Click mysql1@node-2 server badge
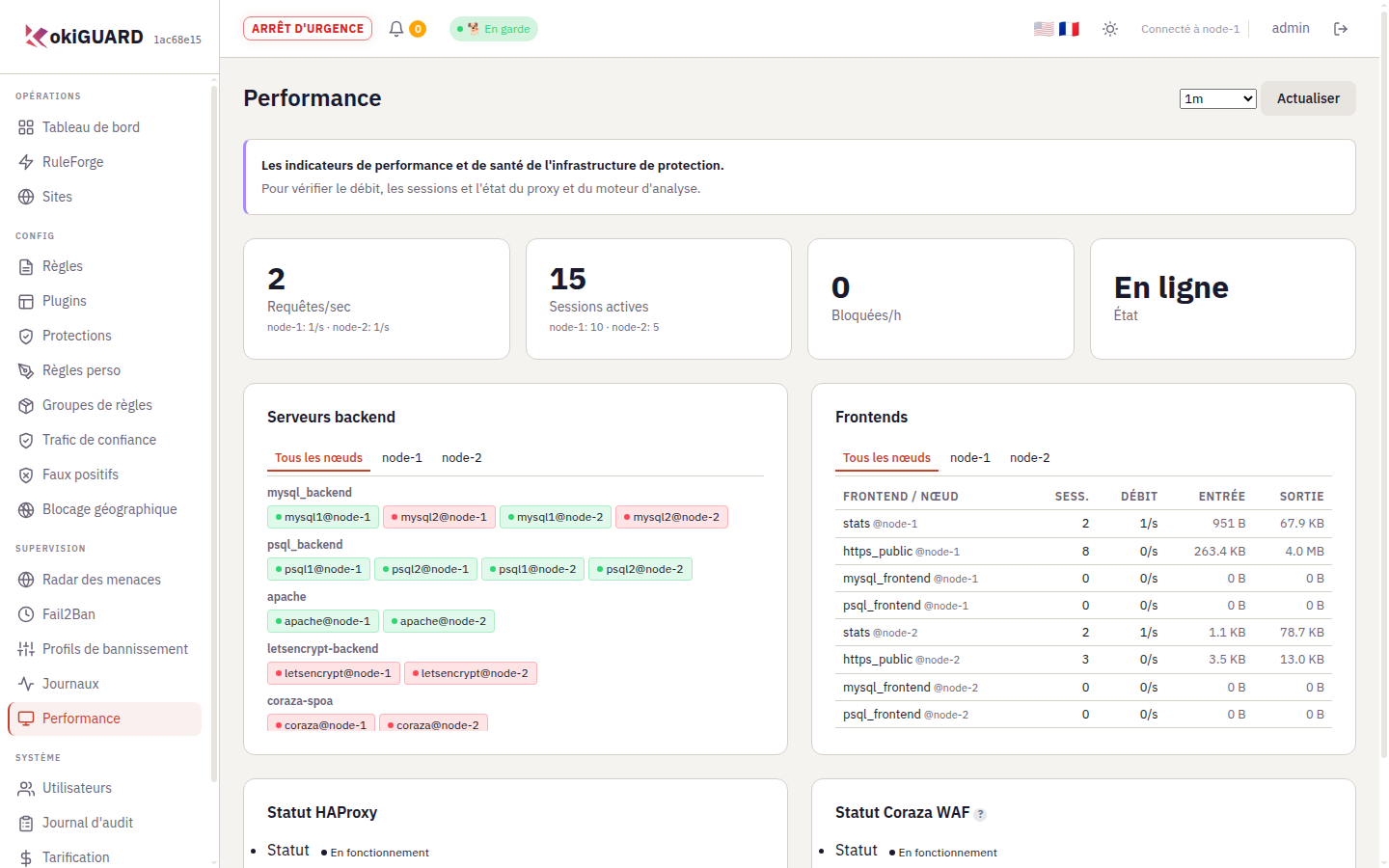The width and height of the screenshot is (1389, 868). [556, 517]
